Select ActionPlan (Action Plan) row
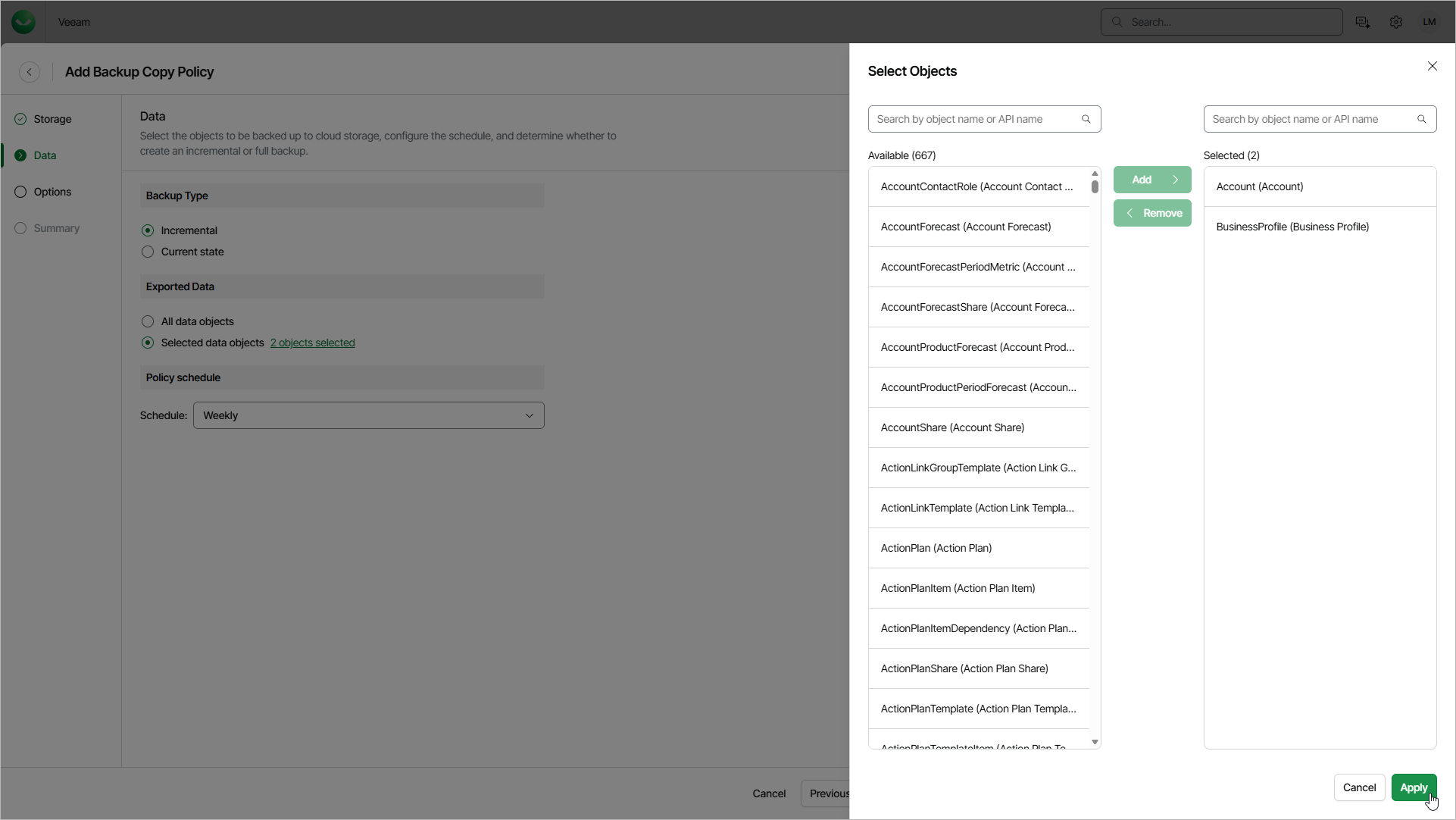The height and width of the screenshot is (820, 1456). tap(978, 548)
